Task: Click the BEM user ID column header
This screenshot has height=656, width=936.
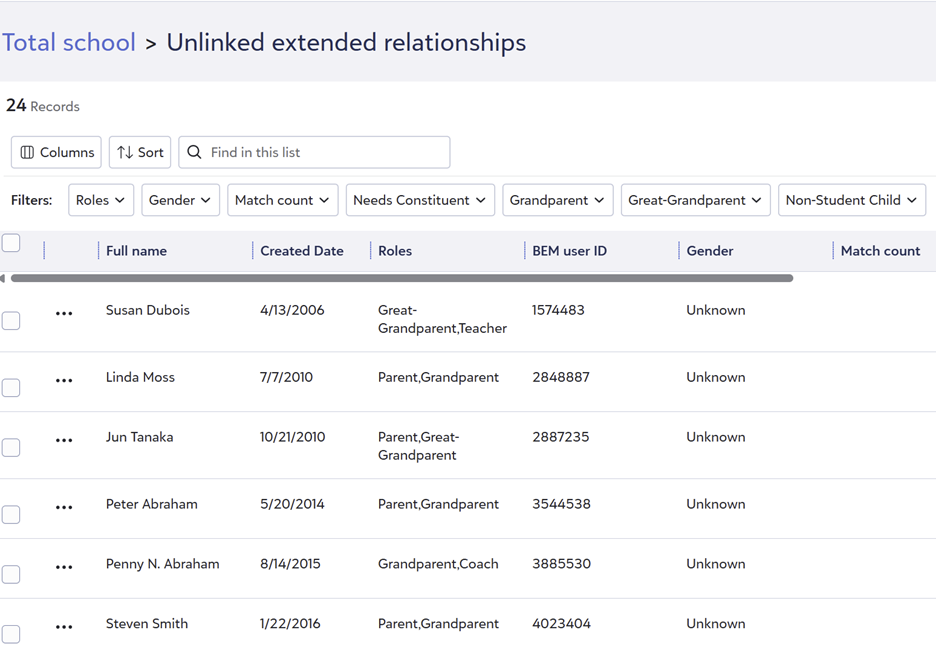Action: tap(569, 251)
